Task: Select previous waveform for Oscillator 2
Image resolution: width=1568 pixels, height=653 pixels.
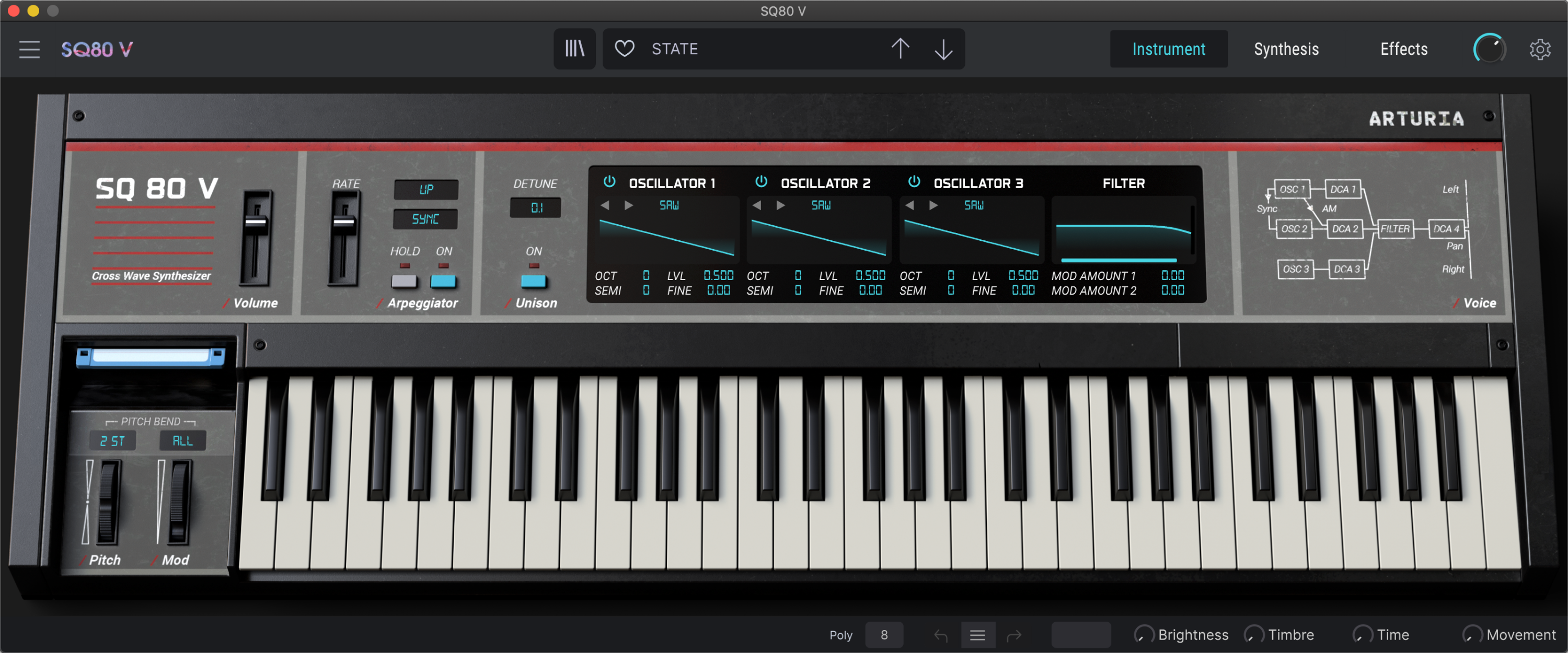Action: pos(757,205)
